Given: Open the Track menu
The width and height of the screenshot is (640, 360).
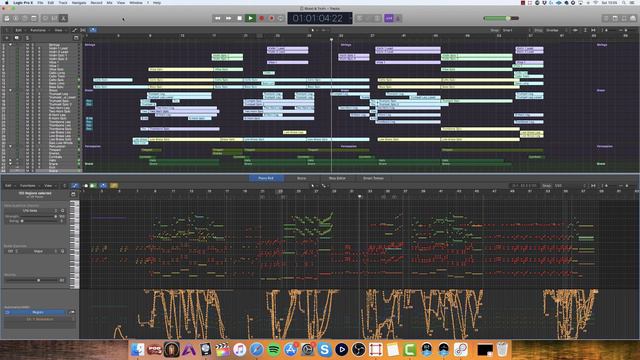Looking at the screenshot, I should (63, 2).
